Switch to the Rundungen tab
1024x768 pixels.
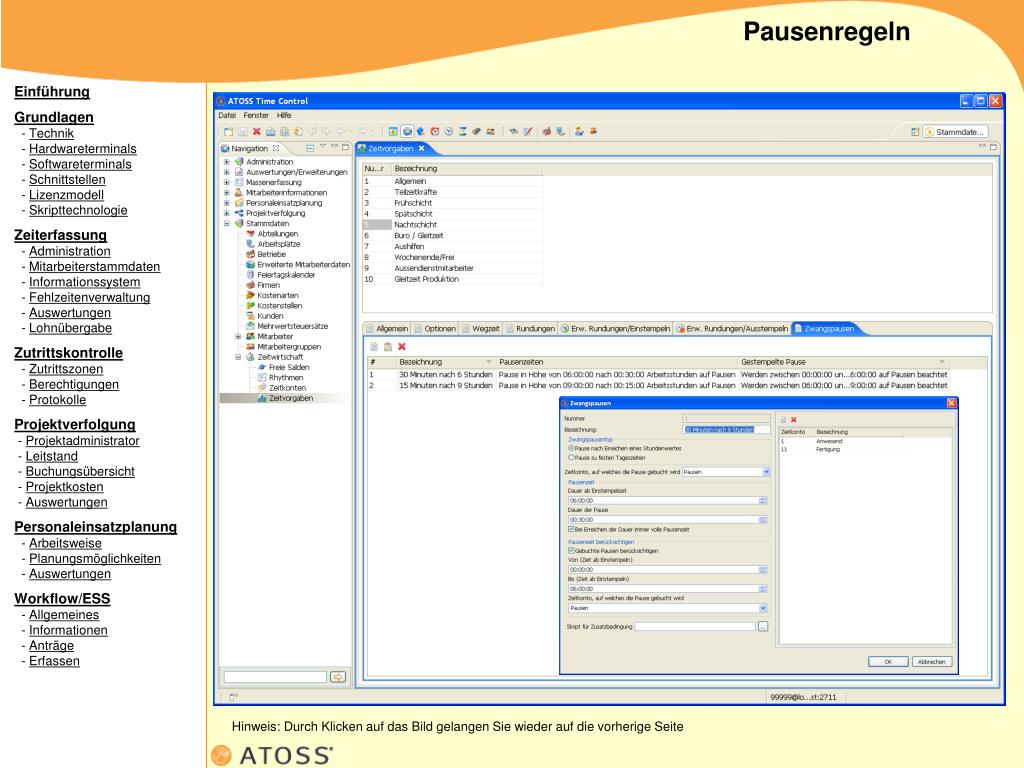click(530, 328)
